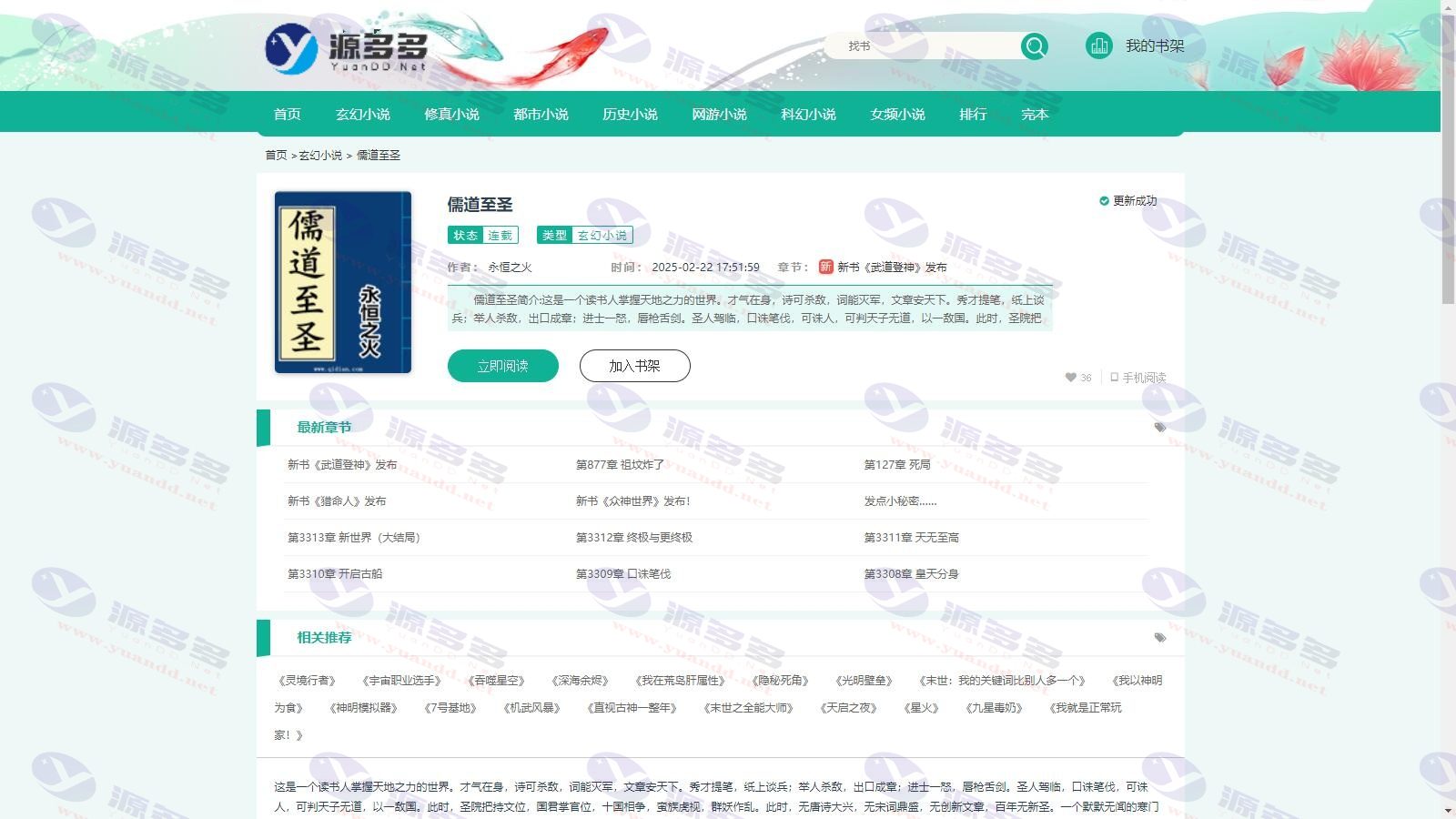Open chapter 第3309章 口诛笔伐
Viewport: 1456px width, 819px height.
[623, 574]
